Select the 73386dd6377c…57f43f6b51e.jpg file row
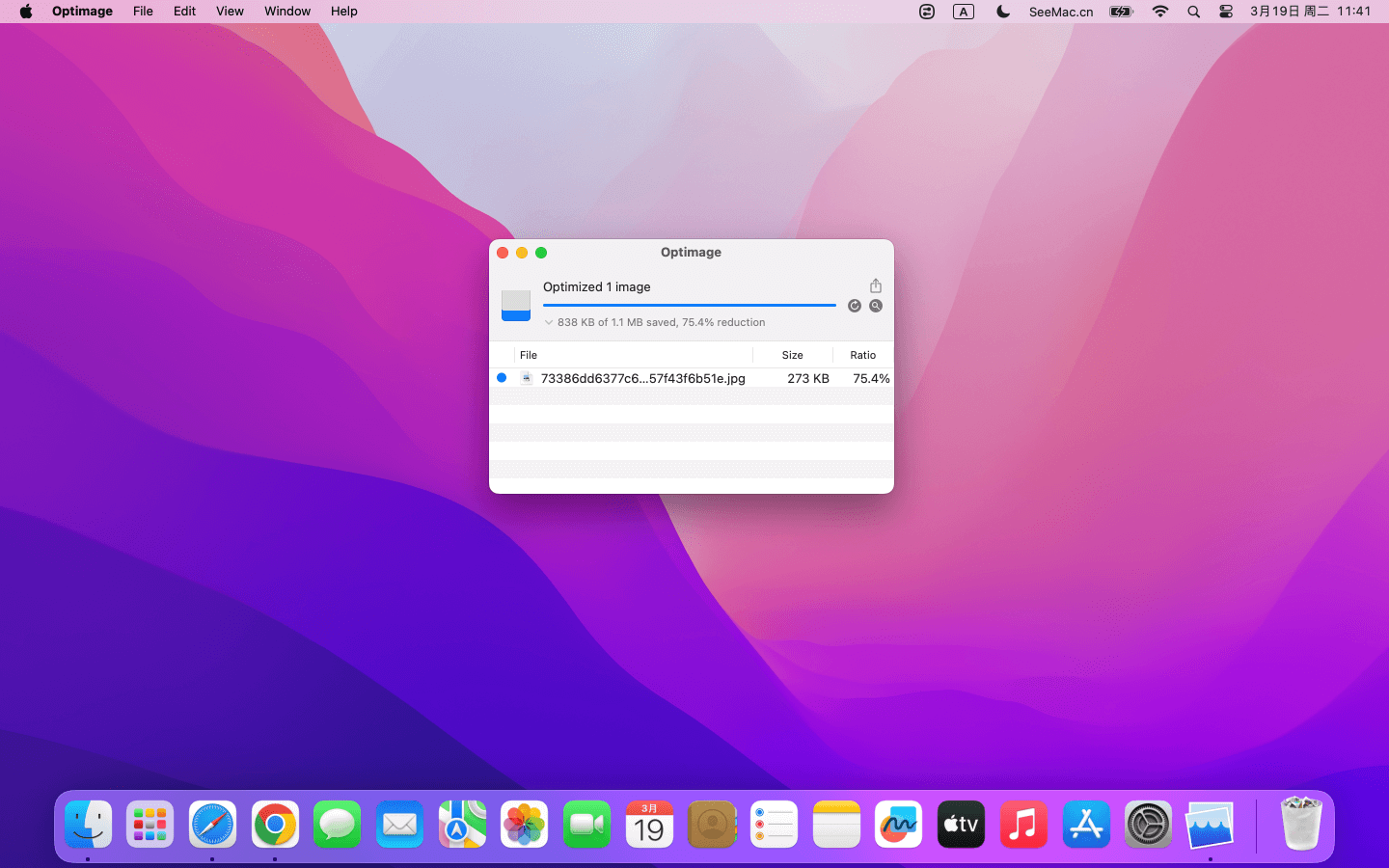 point(692,378)
